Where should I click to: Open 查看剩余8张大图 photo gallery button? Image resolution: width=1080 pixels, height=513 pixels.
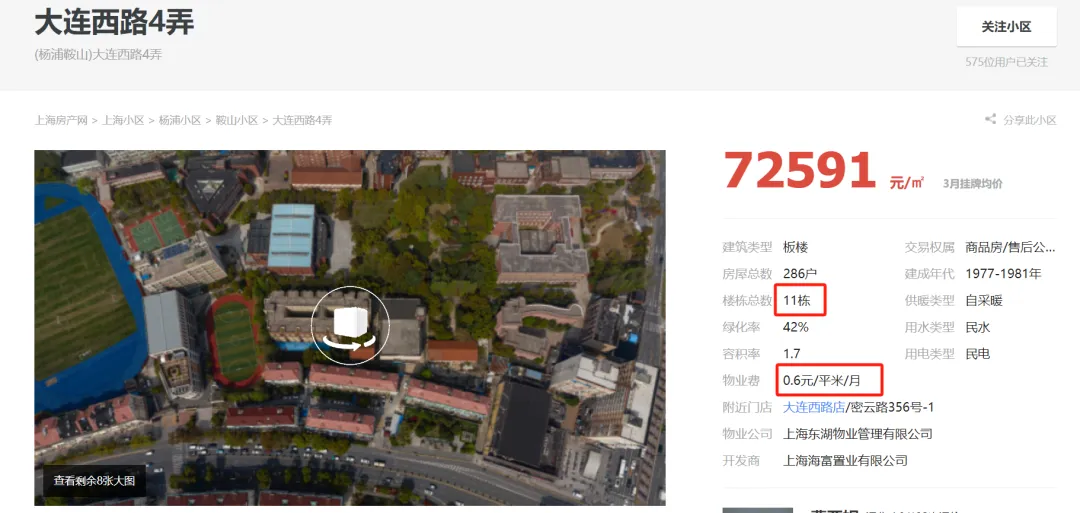94,480
